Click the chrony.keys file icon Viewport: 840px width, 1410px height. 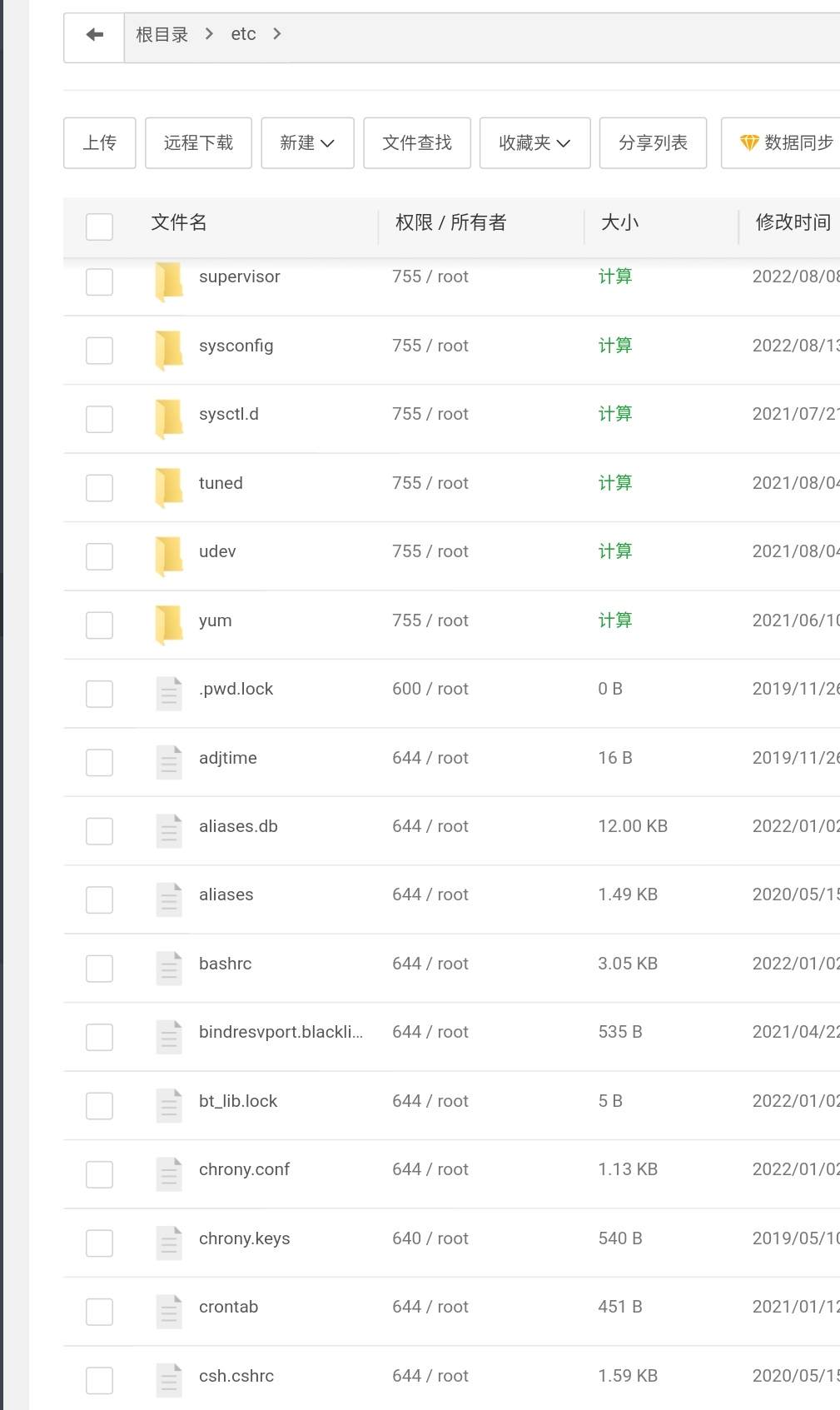(x=169, y=1243)
